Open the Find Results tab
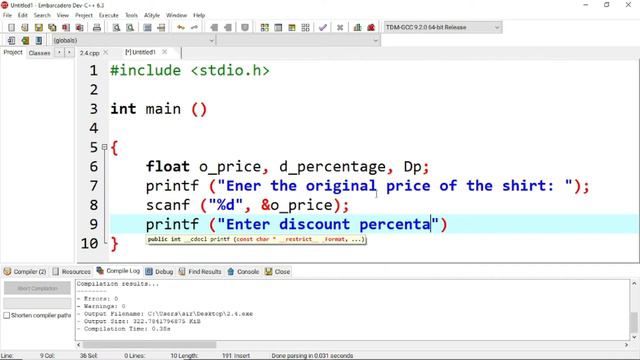 pyautogui.click(x=200, y=271)
